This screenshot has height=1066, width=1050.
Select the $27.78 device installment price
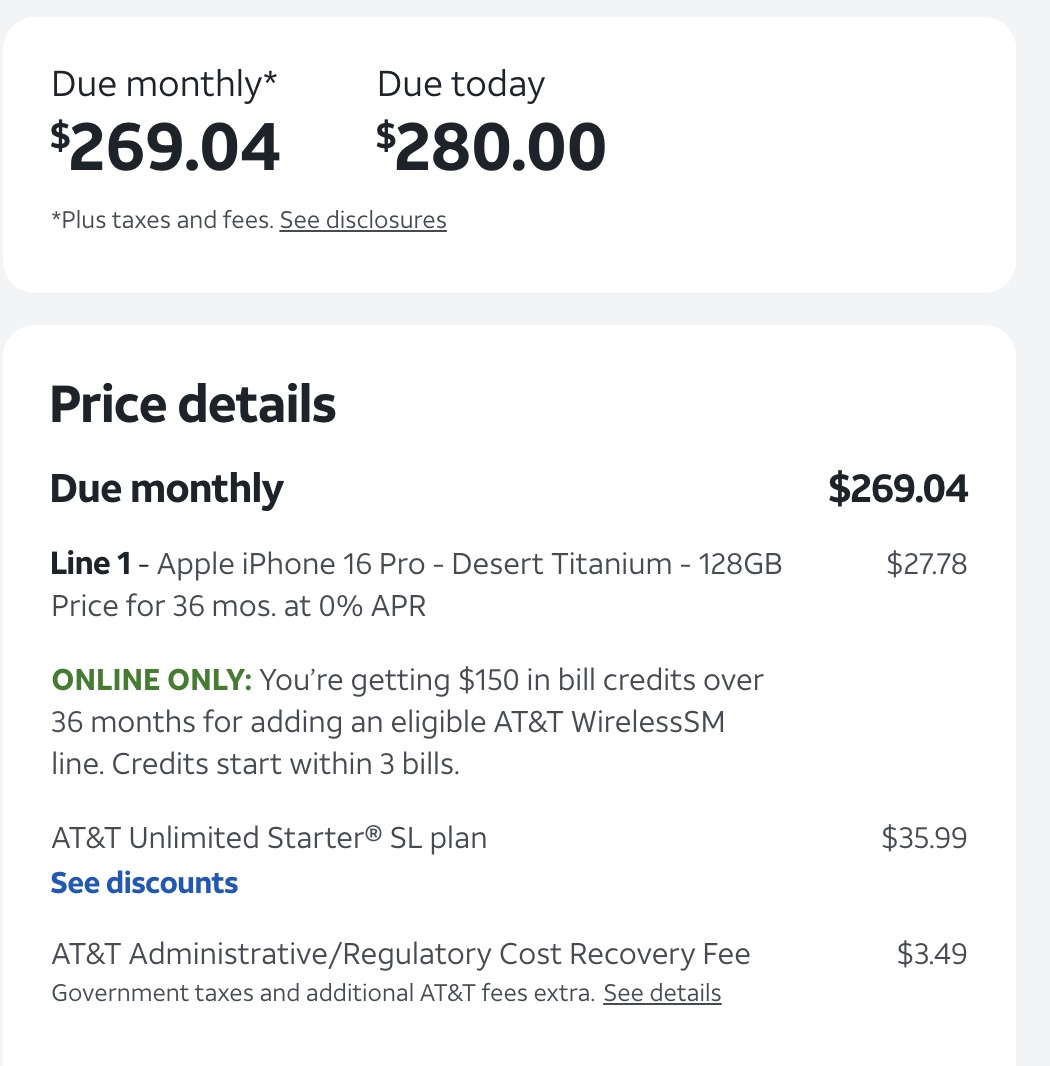pos(926,564)
